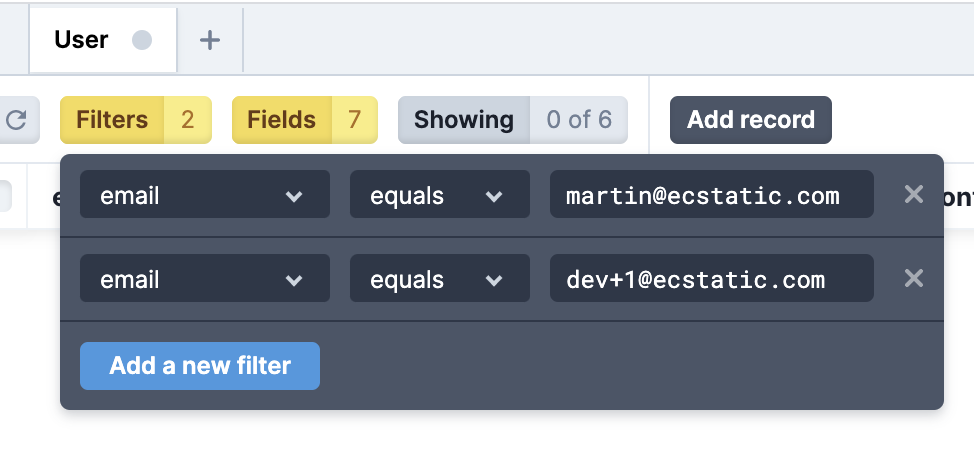This screenshot has height=458, width=974.
Task: Click the dev+1@ecstatic.com value field
Action: (711, 278)
